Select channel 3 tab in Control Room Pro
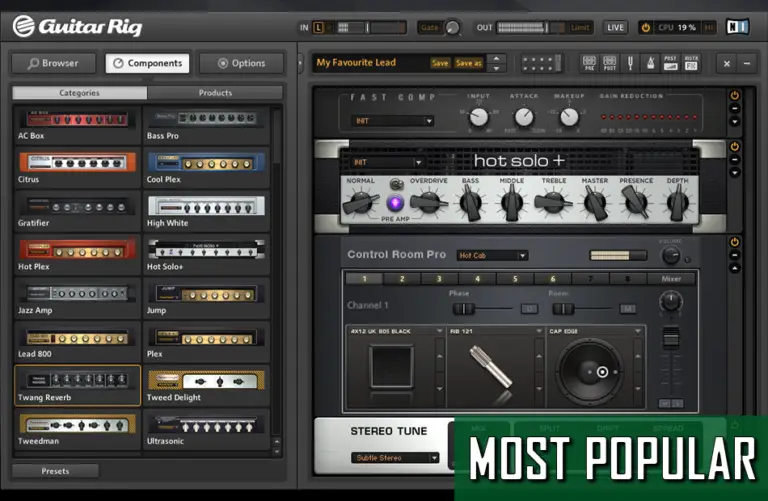The width and height of the screenshot is (768, 501). [x=439, y=279]
